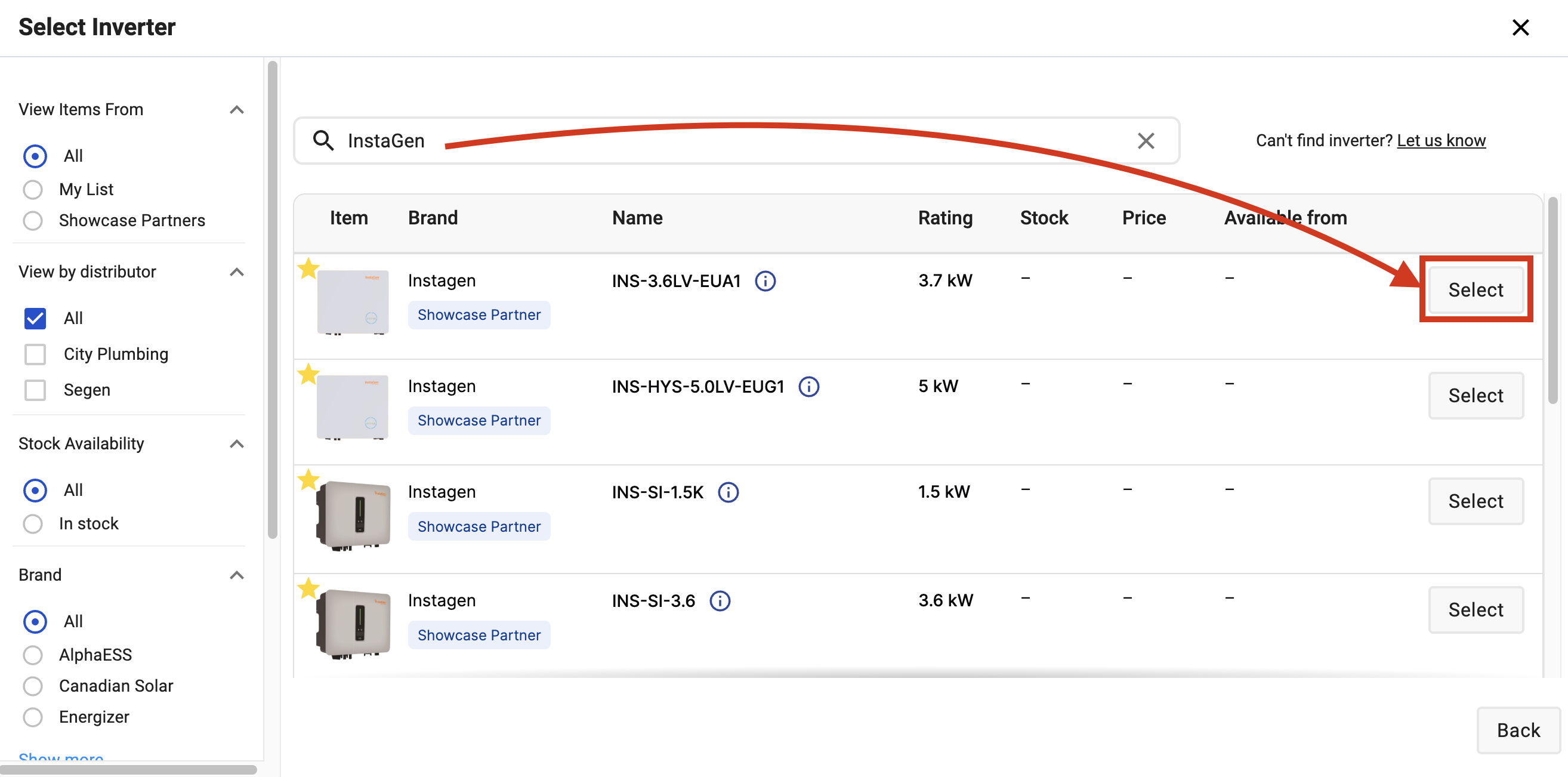
Task: Click the search magnifier icon
Action: [323, 141]
